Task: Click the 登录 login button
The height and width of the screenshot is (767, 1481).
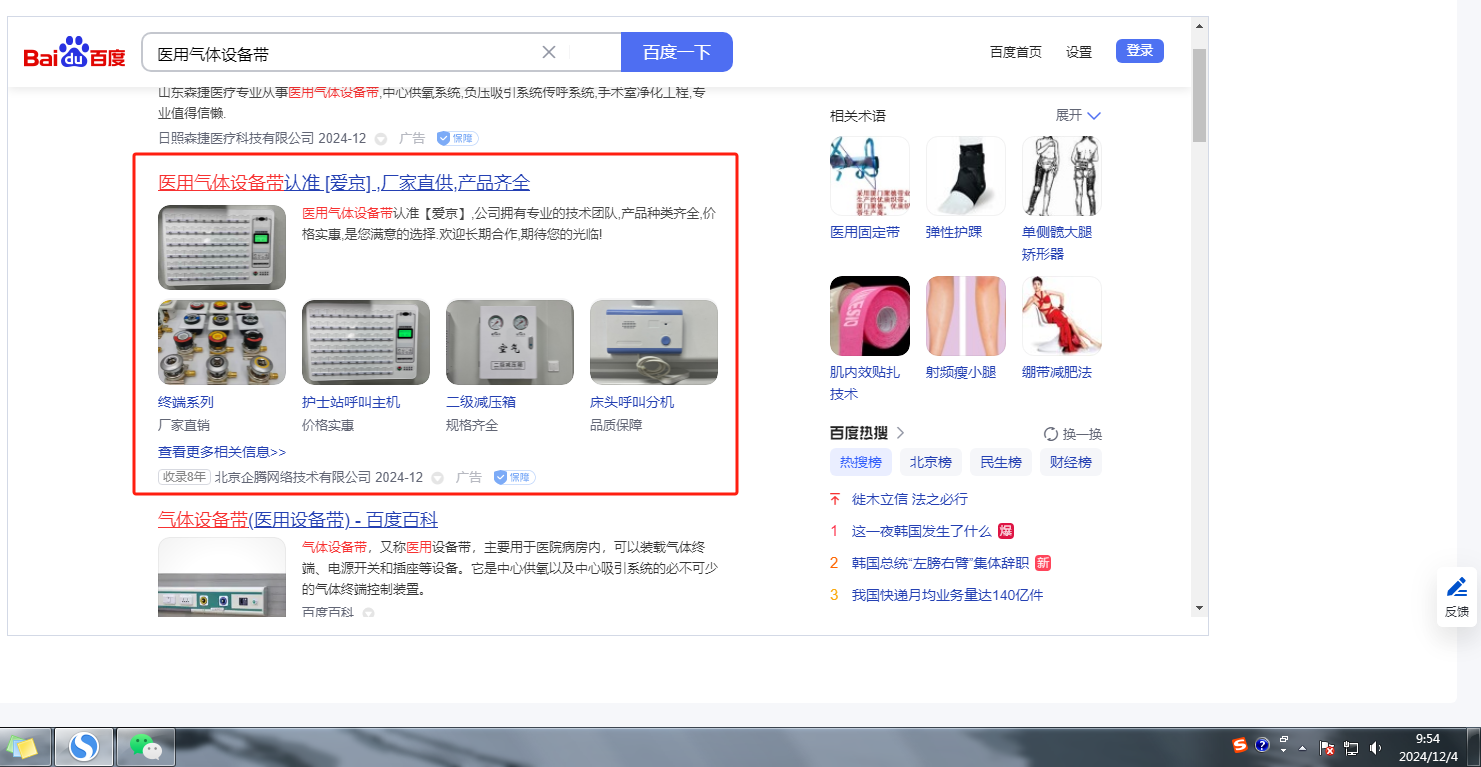Action: pos(1140,51)
